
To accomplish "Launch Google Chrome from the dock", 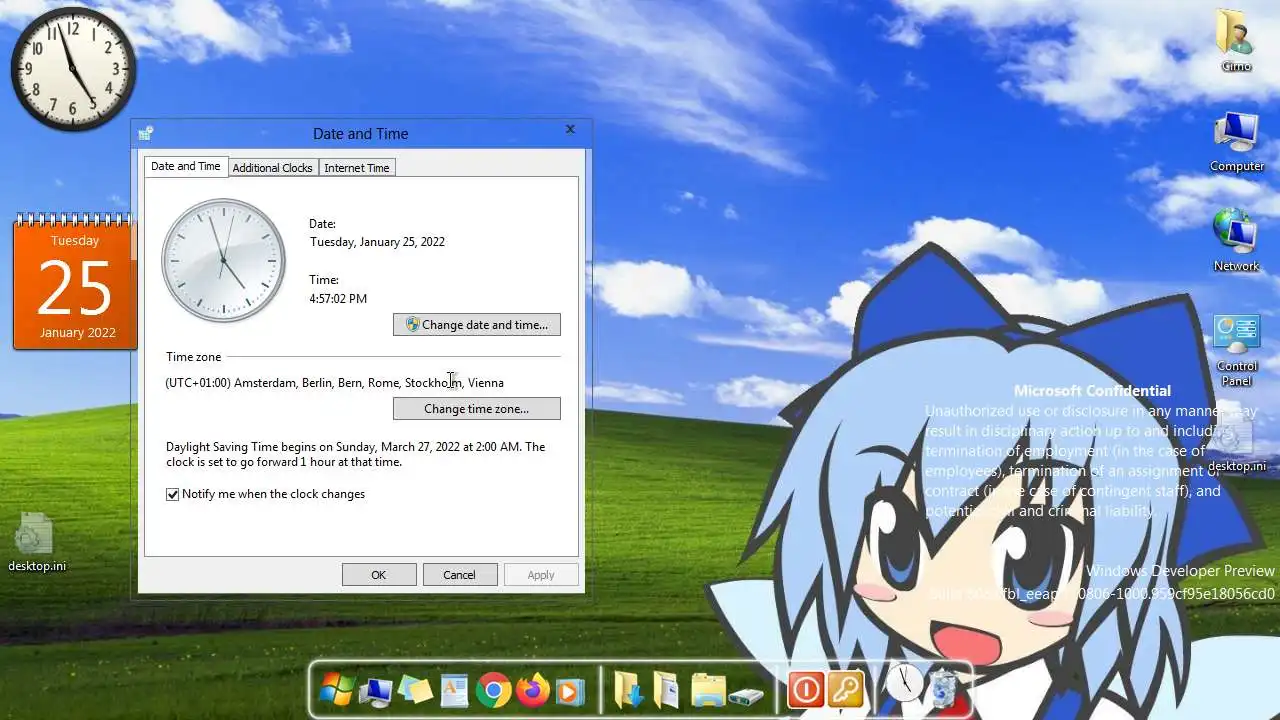I will 493,690.
